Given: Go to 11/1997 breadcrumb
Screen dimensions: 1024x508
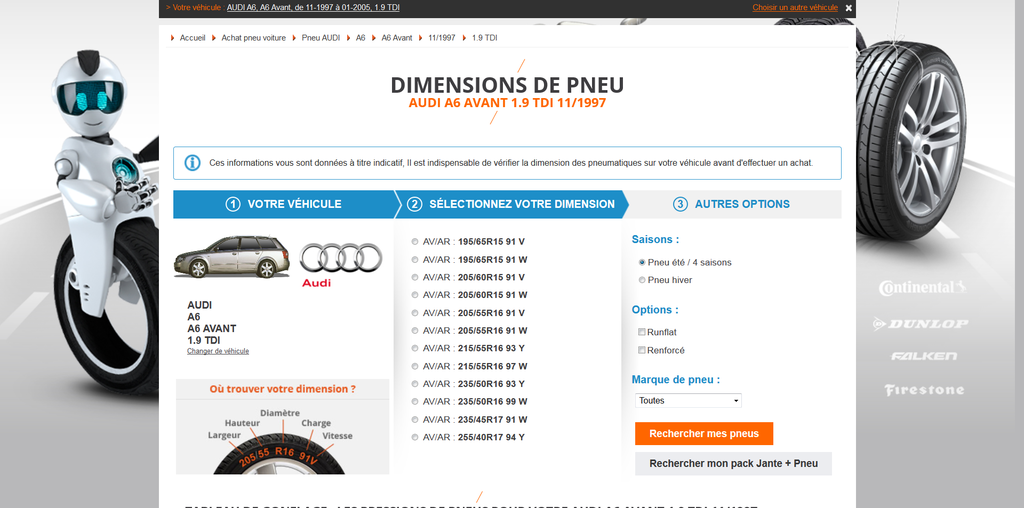Looking at the screenshot, I should point(442,38).
